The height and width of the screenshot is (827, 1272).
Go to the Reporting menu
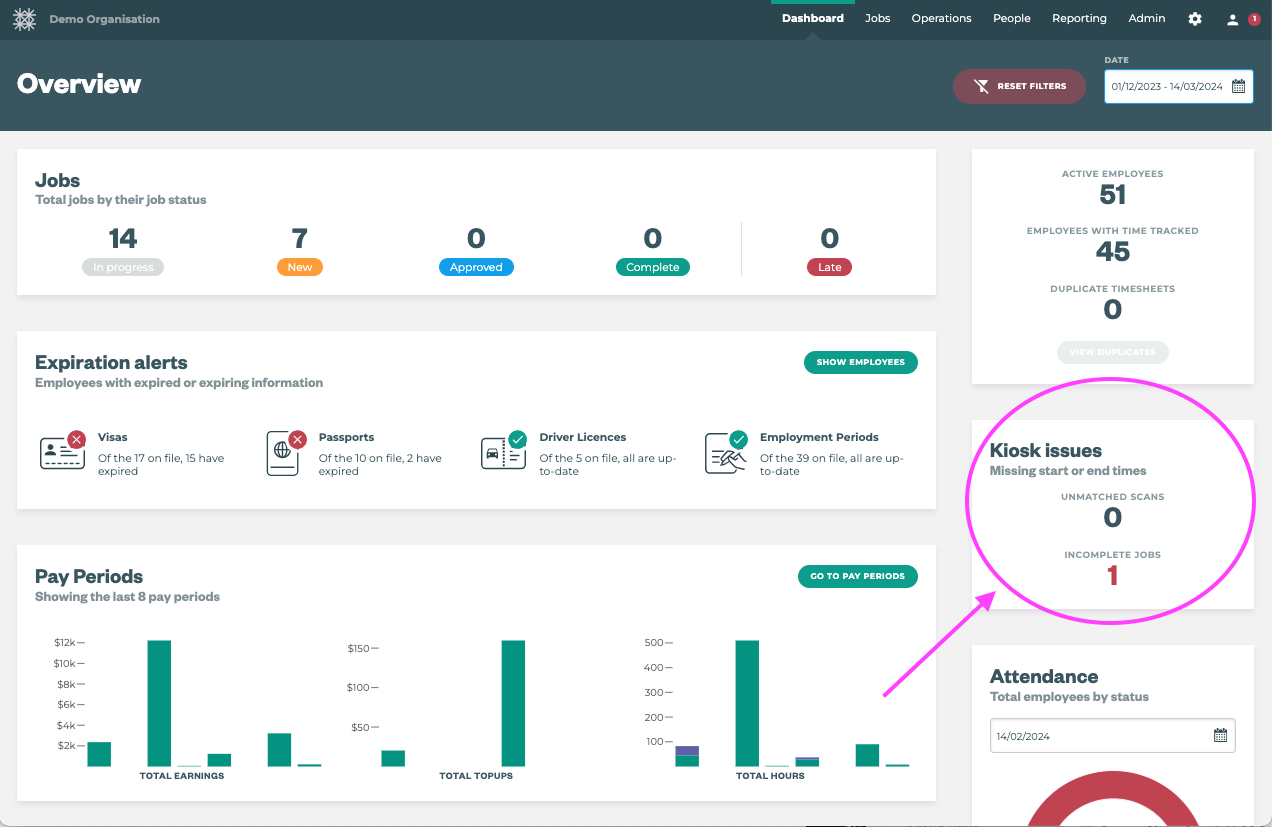(1079, 19)
